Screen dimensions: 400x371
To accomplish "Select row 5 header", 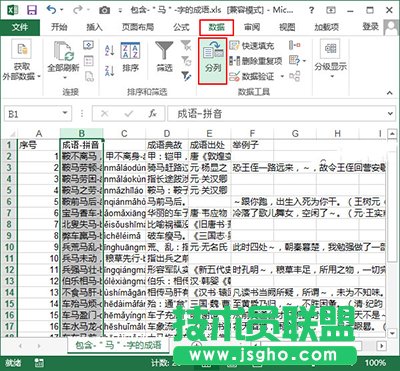I will pos(9,190).
